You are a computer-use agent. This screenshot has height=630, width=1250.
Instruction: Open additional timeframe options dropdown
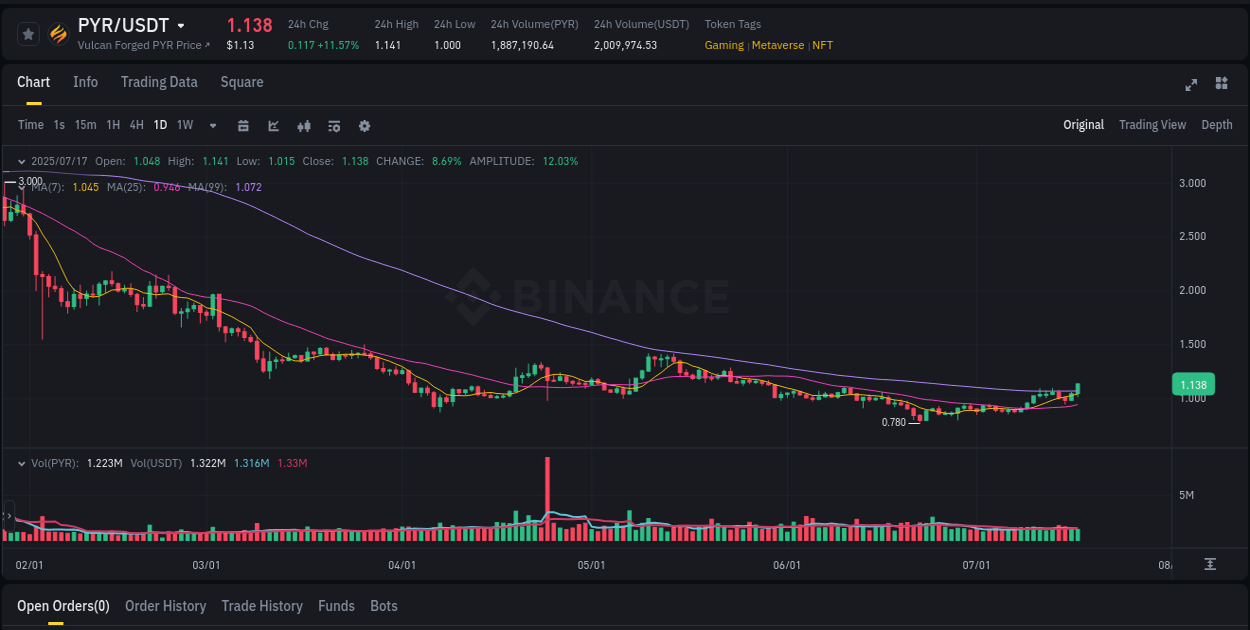(x=212, y=125)
